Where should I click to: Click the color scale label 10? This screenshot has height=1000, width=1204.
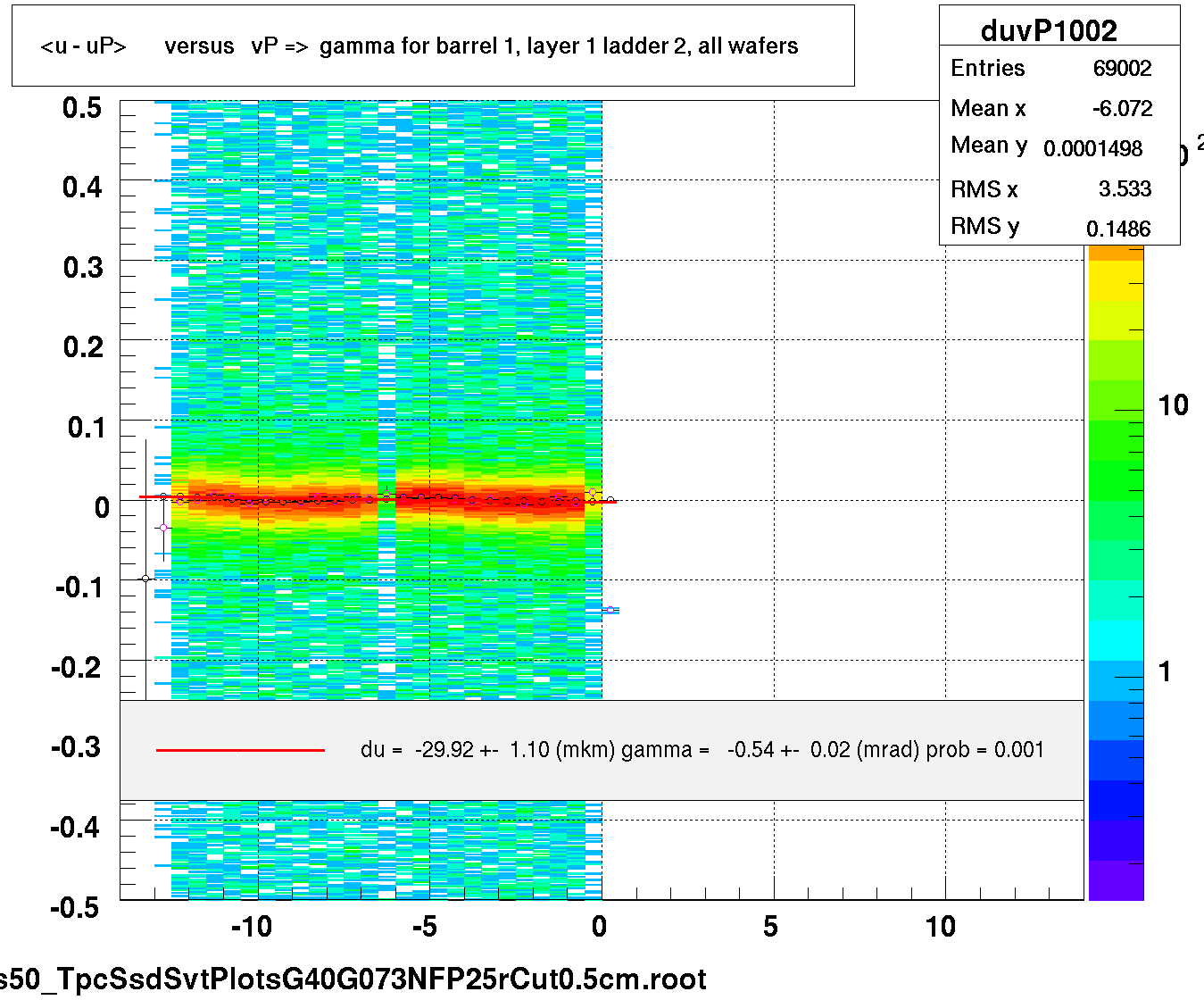tap(1173, 405)
